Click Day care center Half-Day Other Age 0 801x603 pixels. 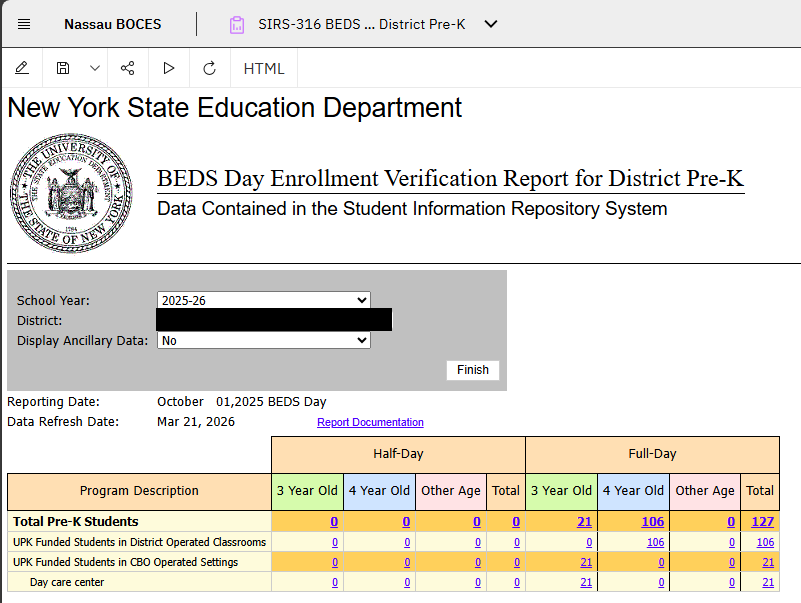point(478,582)
